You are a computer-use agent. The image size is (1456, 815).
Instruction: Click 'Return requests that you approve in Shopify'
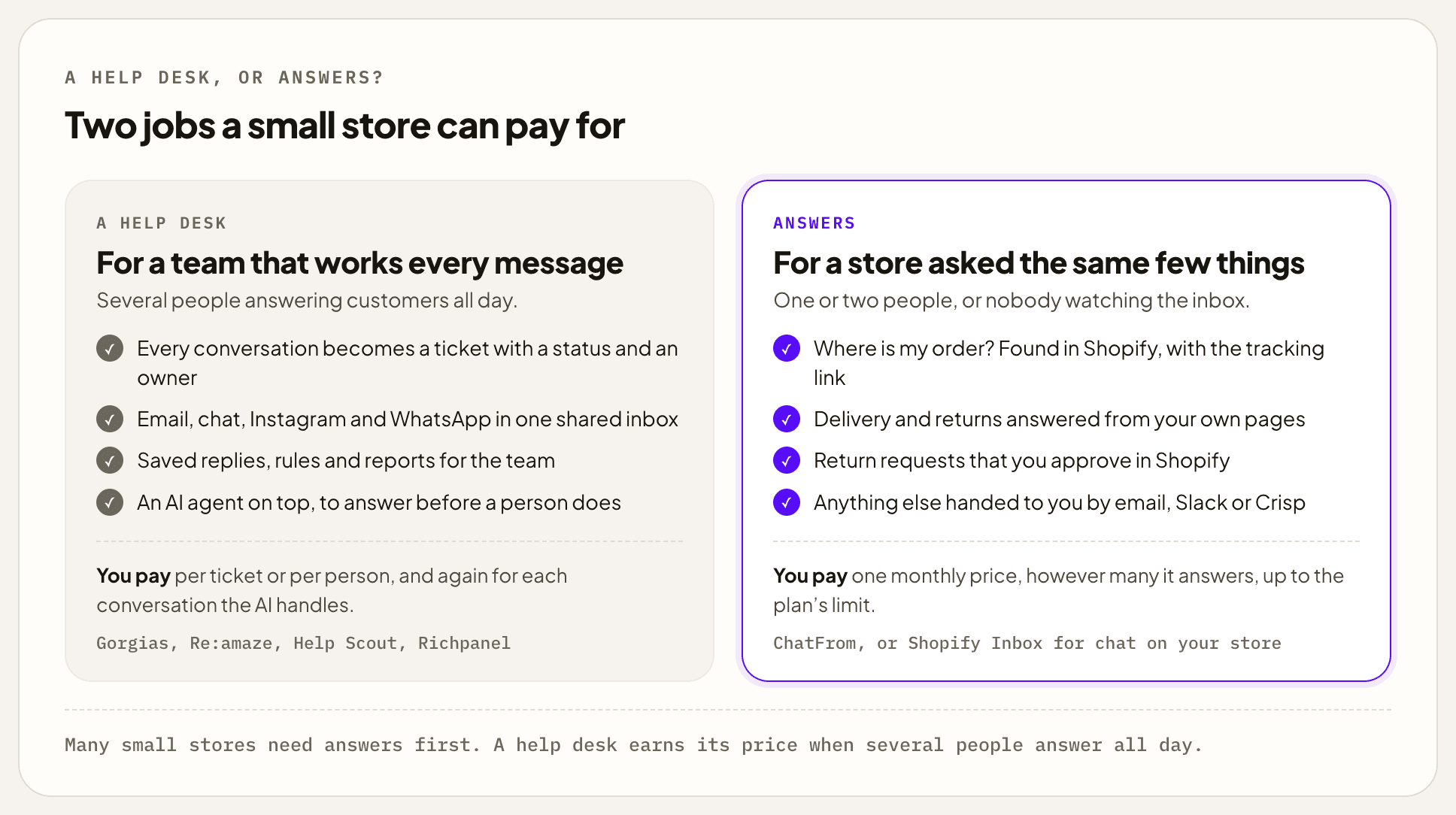(x=1021, y=460)
